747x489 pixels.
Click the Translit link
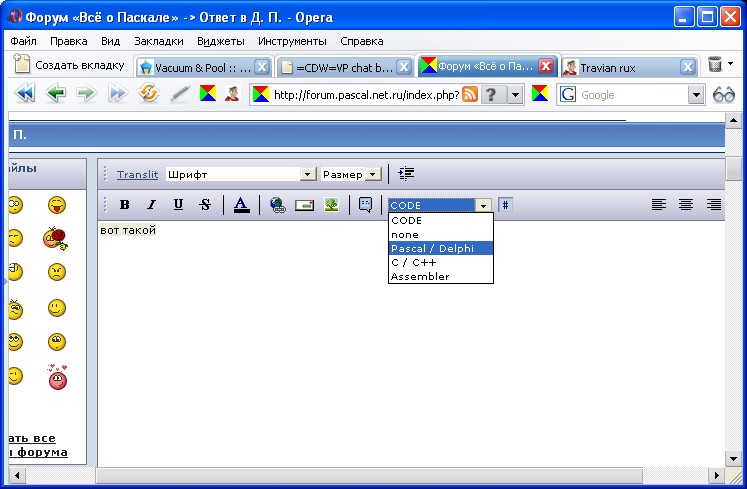[x=137, y=174]
